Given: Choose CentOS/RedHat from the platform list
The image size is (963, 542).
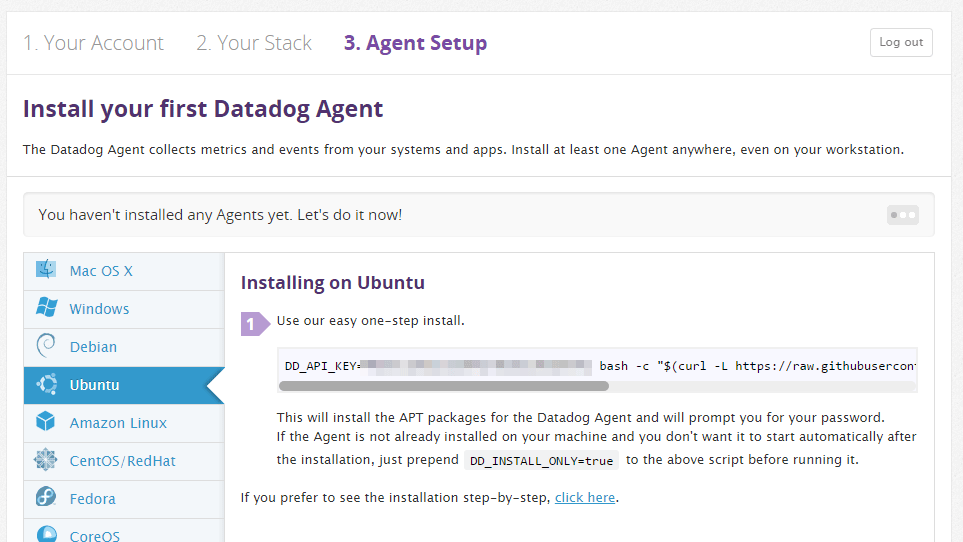Looking at the screenshot, I should [124, 462].
